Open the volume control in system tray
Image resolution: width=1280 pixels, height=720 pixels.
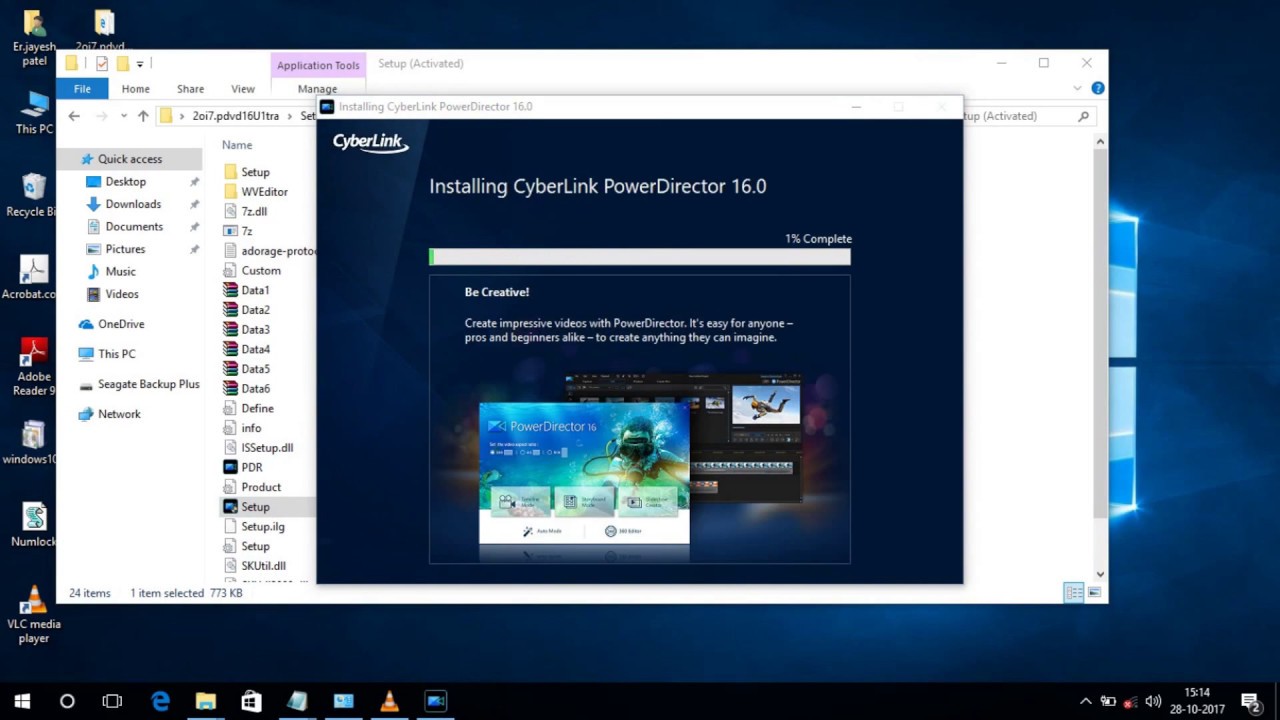point(1153,701)
